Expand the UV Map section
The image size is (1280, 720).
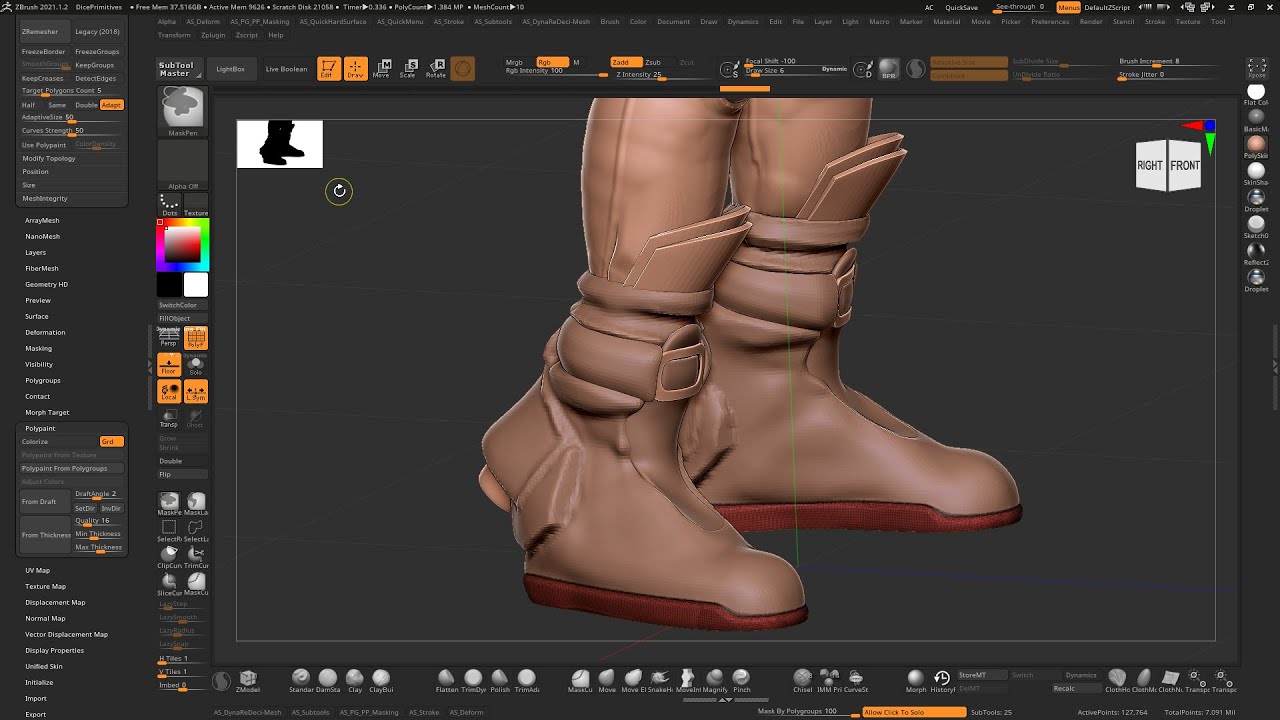coord(38,570)
